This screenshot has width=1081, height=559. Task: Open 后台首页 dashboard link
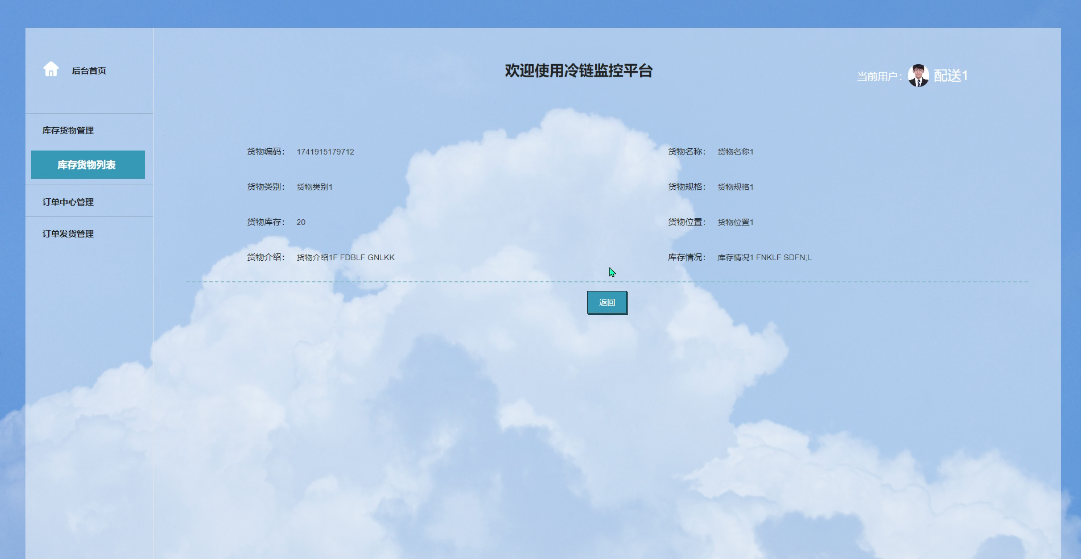tap(89, 71)
